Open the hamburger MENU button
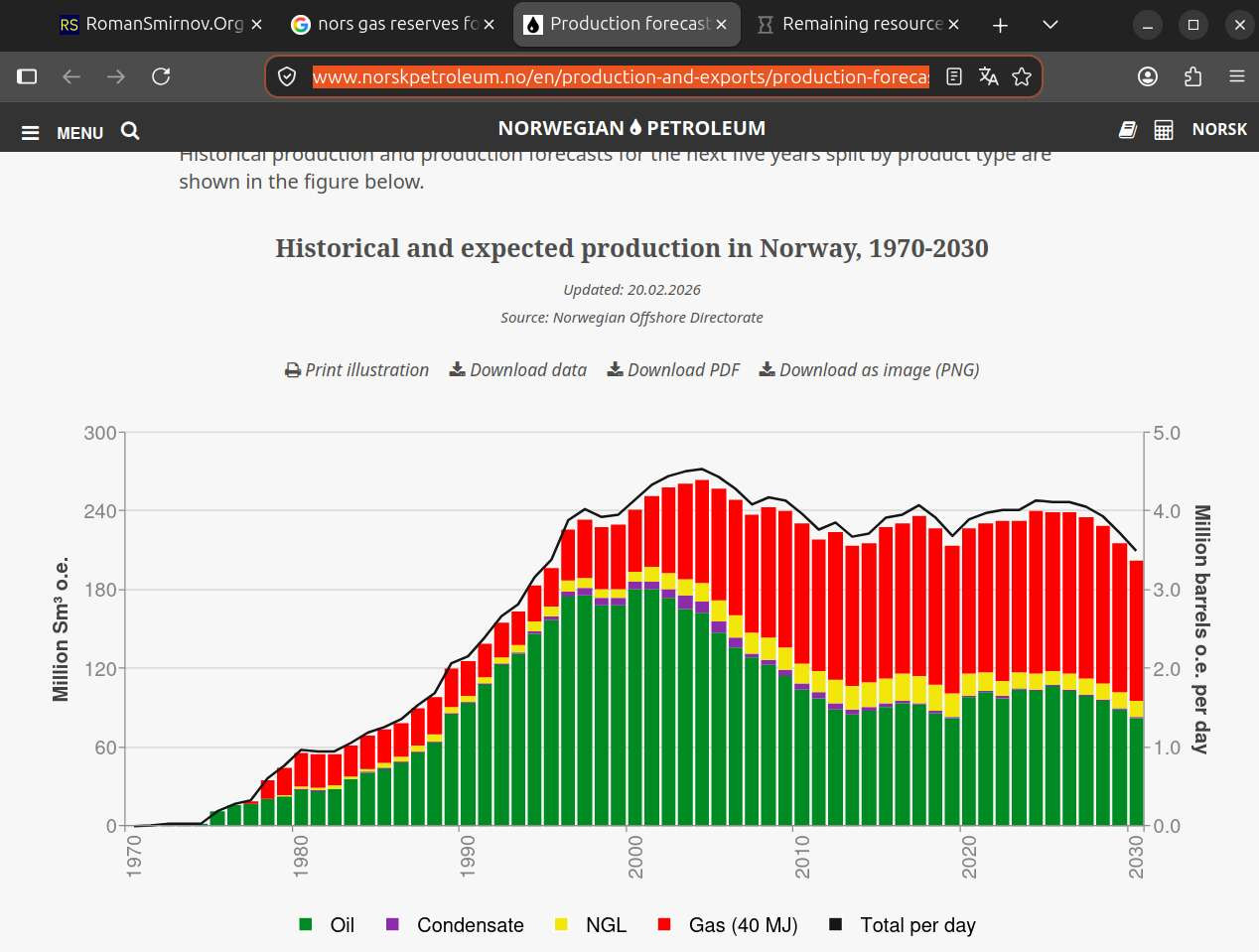Viewport: 1259px width, 952px height. tap(63, 132)
